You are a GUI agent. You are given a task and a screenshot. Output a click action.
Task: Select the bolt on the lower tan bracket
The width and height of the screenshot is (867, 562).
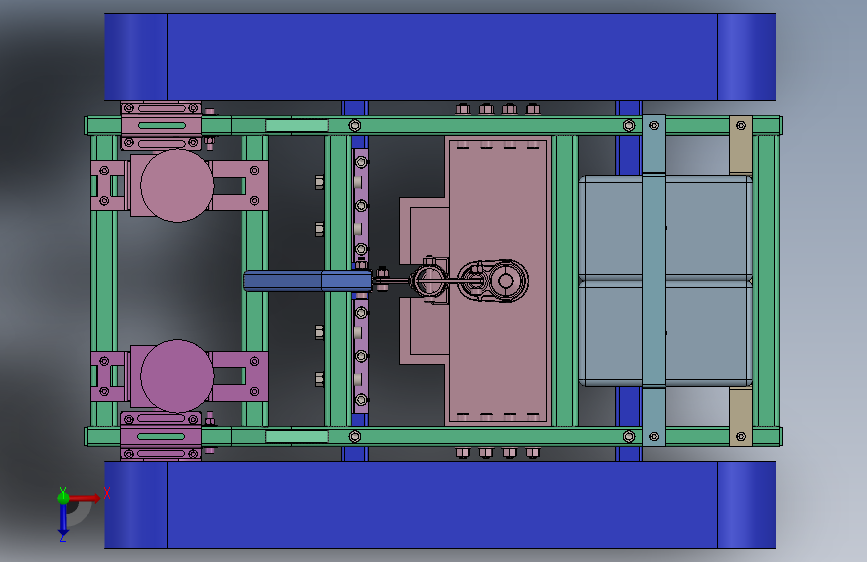(741, 436)
